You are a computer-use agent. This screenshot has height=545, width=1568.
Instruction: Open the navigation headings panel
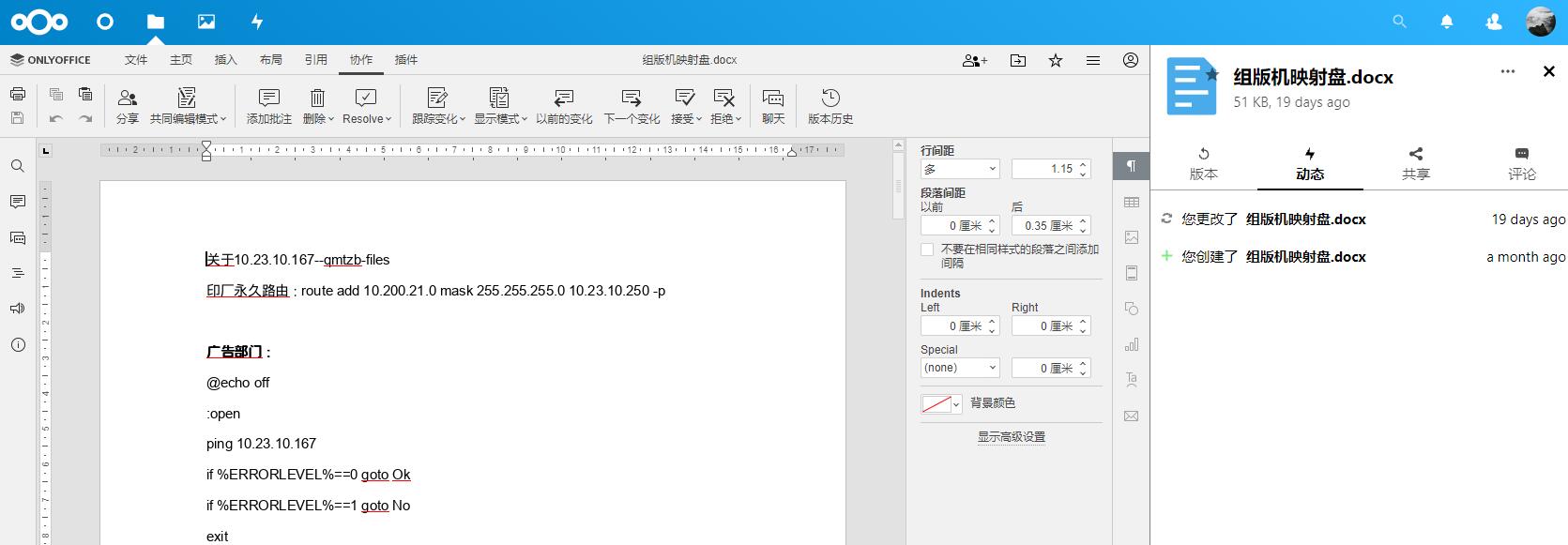pyautogui.click(x=18, y=273)
